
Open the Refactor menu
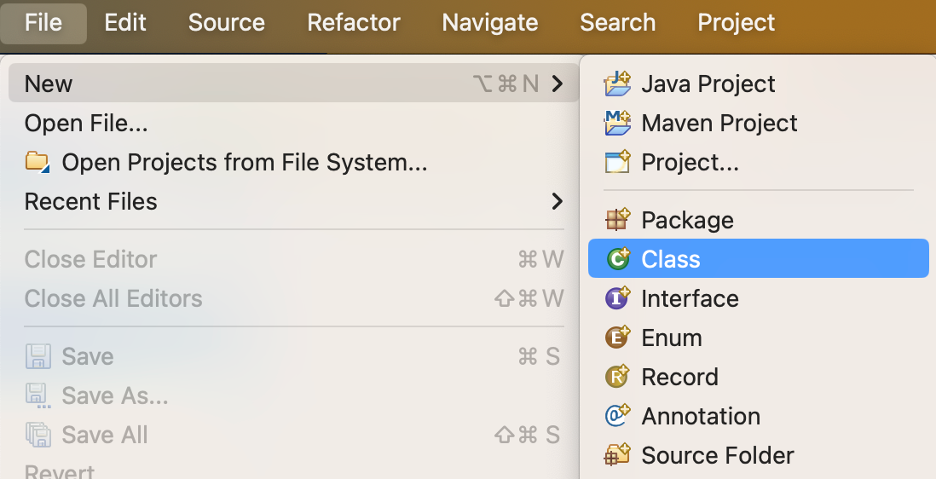click(353, 22)
